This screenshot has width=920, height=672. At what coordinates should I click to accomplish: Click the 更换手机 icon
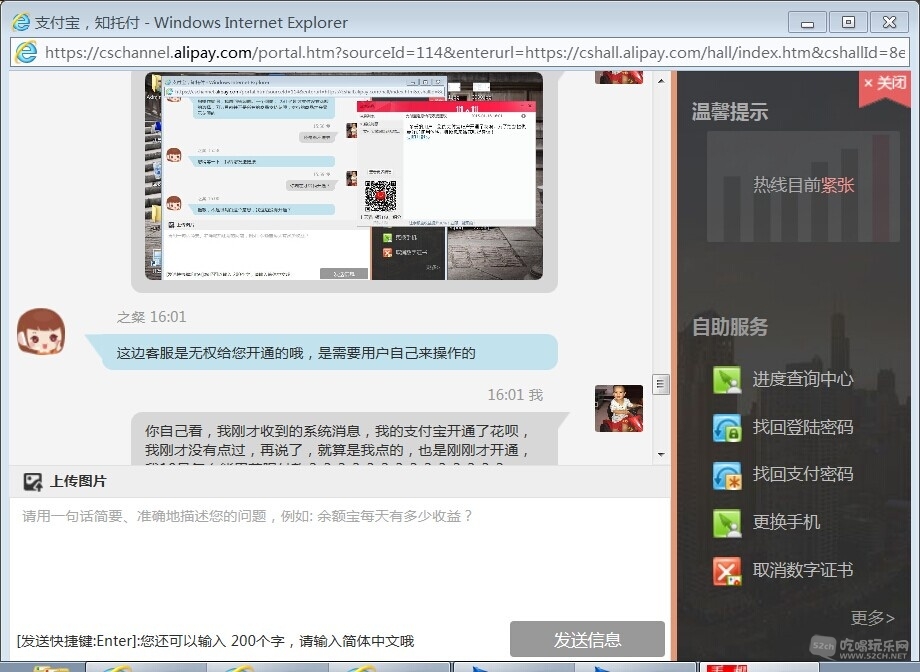pos(727,523)
